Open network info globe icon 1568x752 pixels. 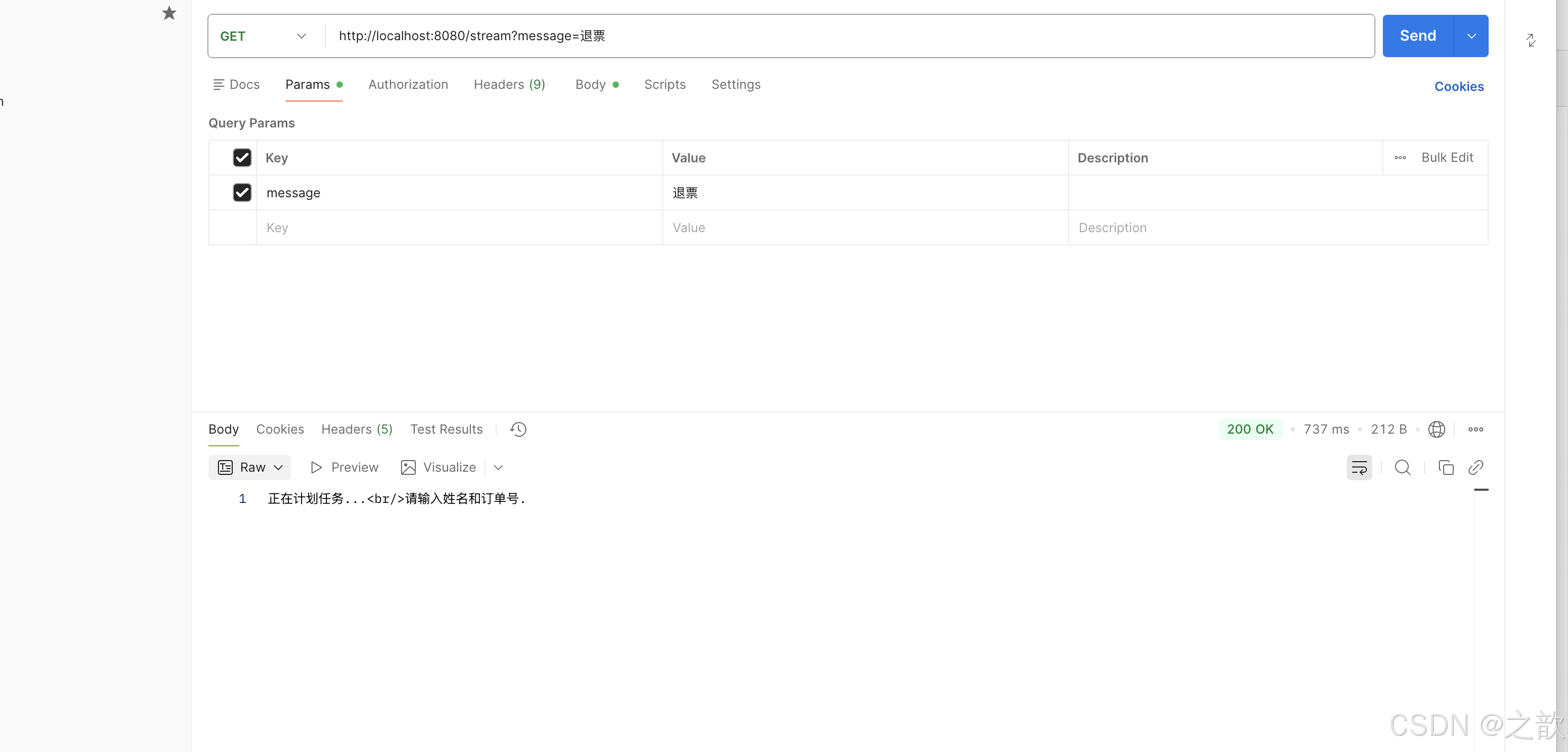(1436, 429)
